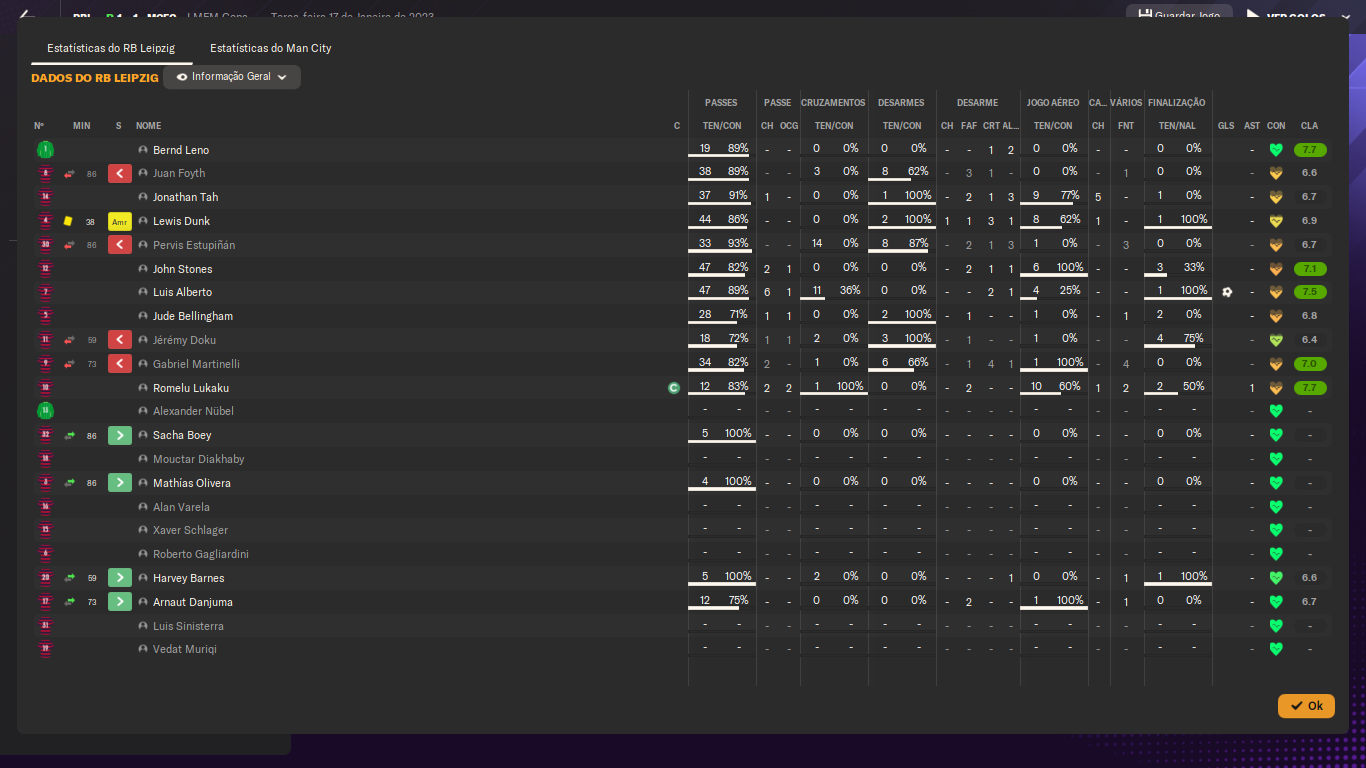Screen dimensions: 1366x768
Task: Sort by the CLA rating column header
Action: 1309,126
